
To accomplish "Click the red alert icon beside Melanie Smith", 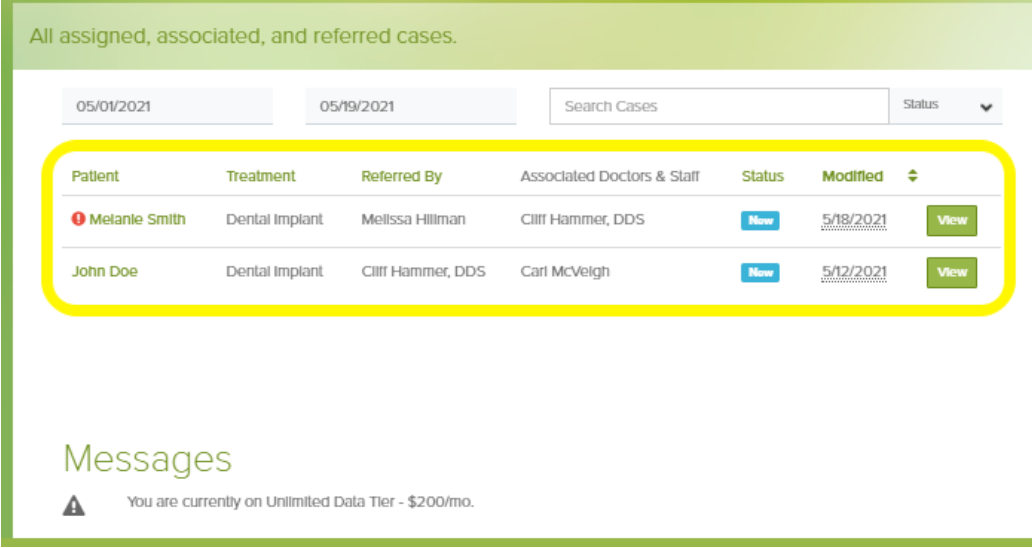I will pyautogui.click(x=78, y=219).
